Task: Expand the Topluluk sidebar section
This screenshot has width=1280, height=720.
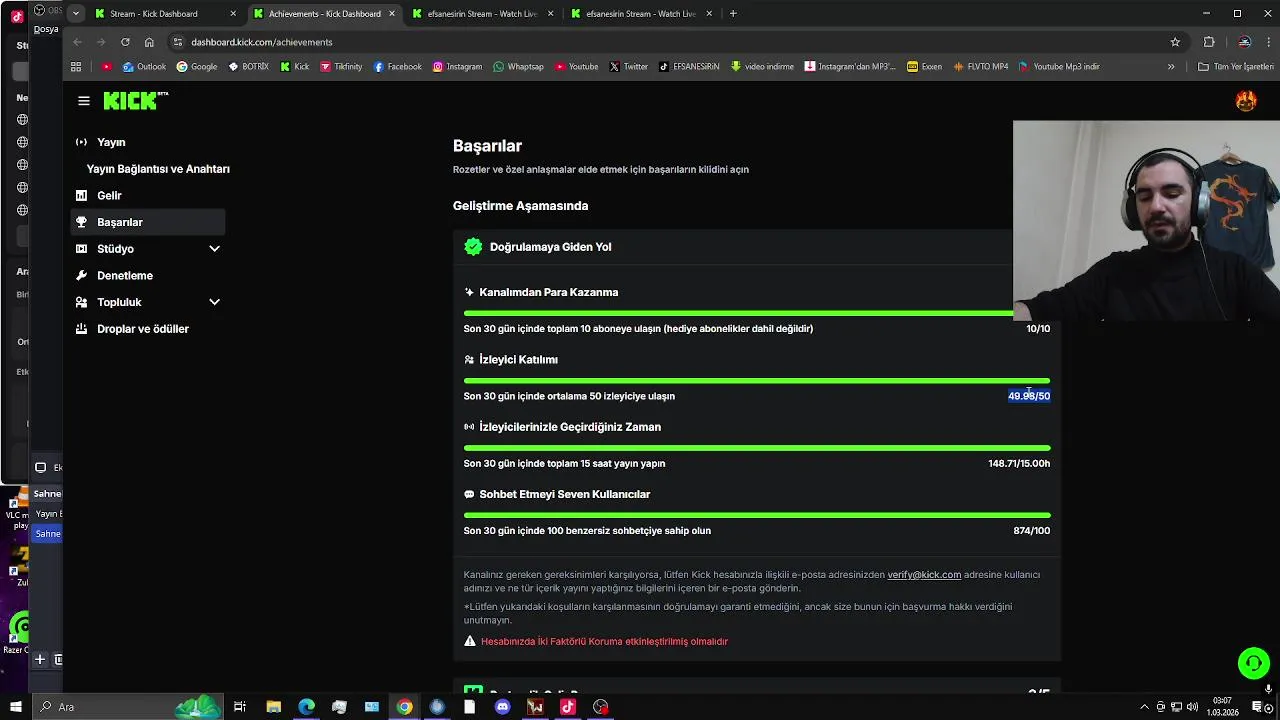Action: point(214,302)
